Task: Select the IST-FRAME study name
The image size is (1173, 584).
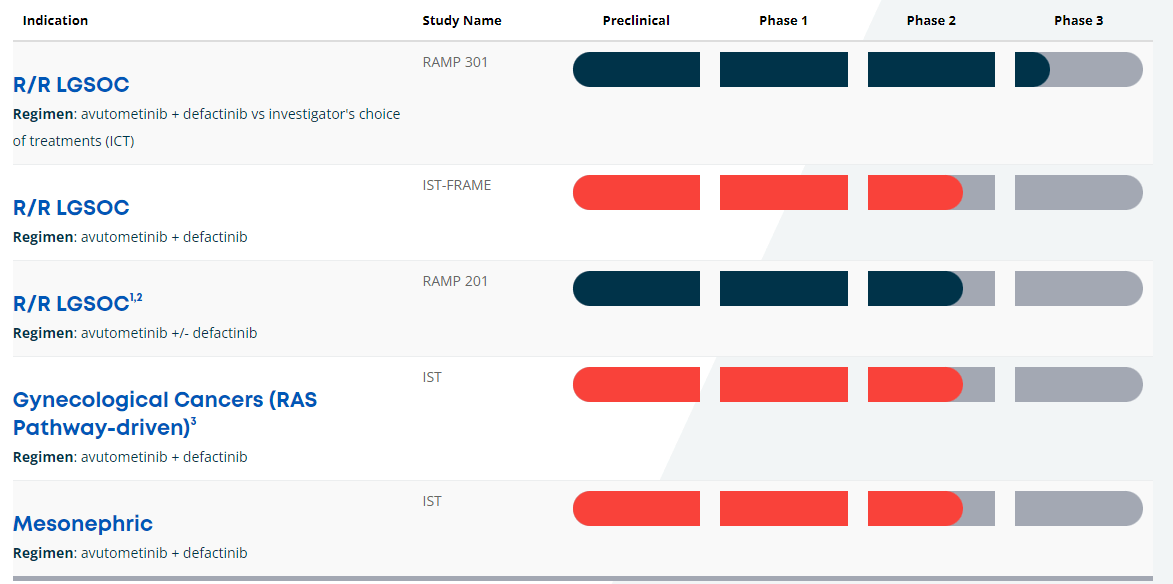Action: click(x=457, y=185)
